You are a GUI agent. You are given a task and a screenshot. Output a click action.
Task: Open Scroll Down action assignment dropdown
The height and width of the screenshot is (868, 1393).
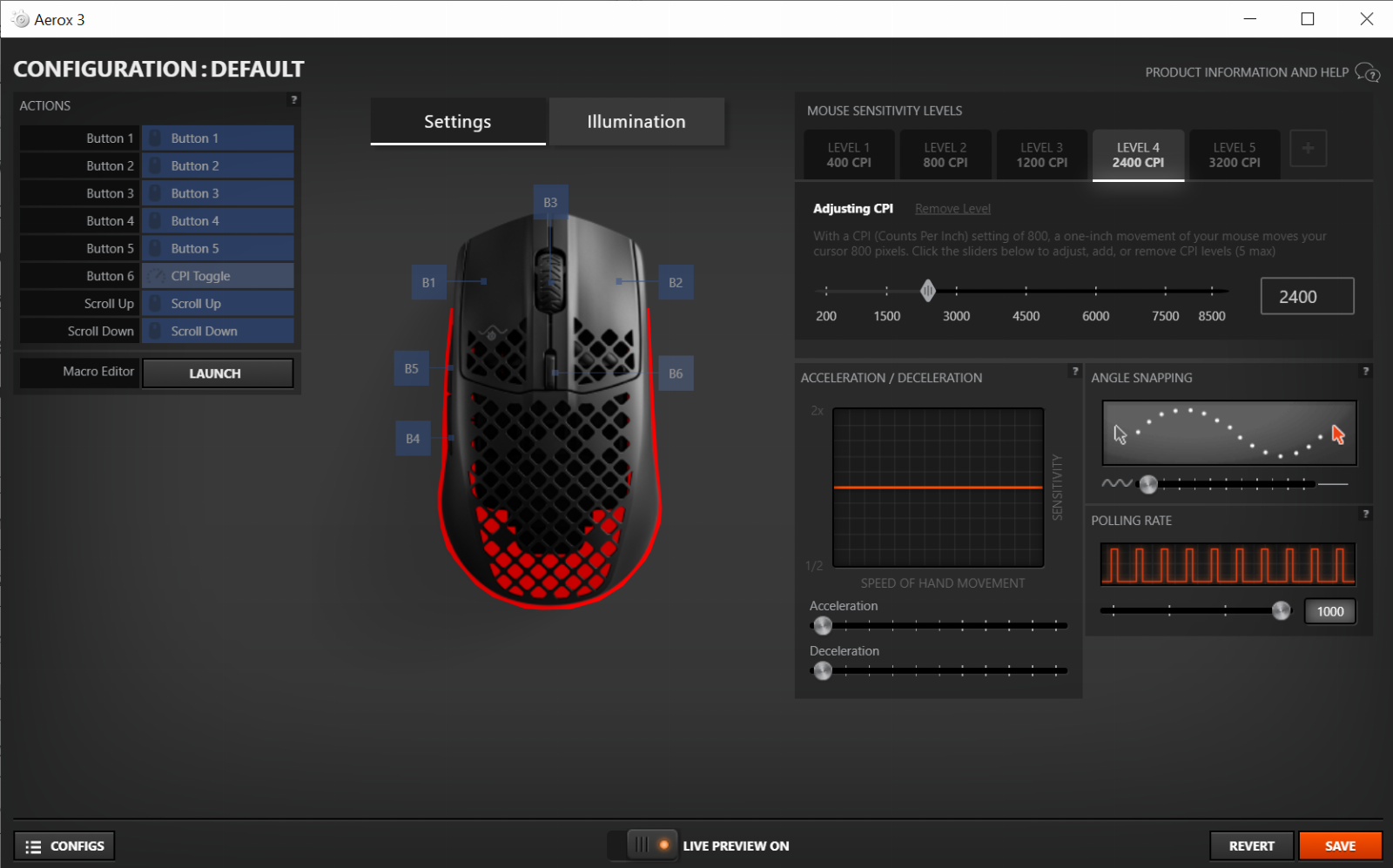218,331
